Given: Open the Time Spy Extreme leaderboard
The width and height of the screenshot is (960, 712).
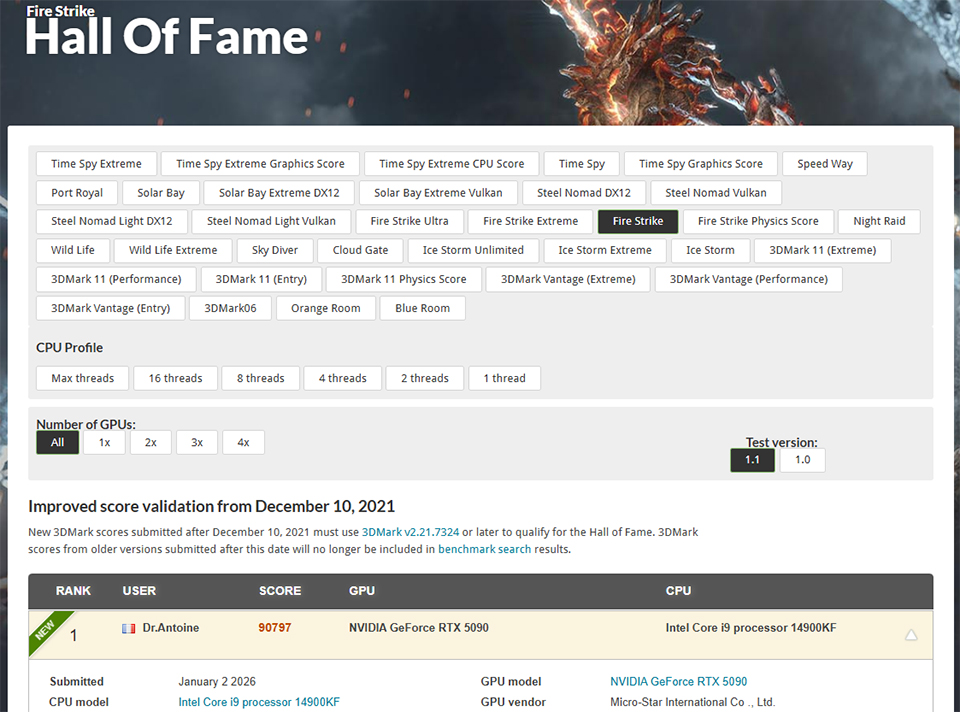Looking at the screenshot, I should point(96,163).
